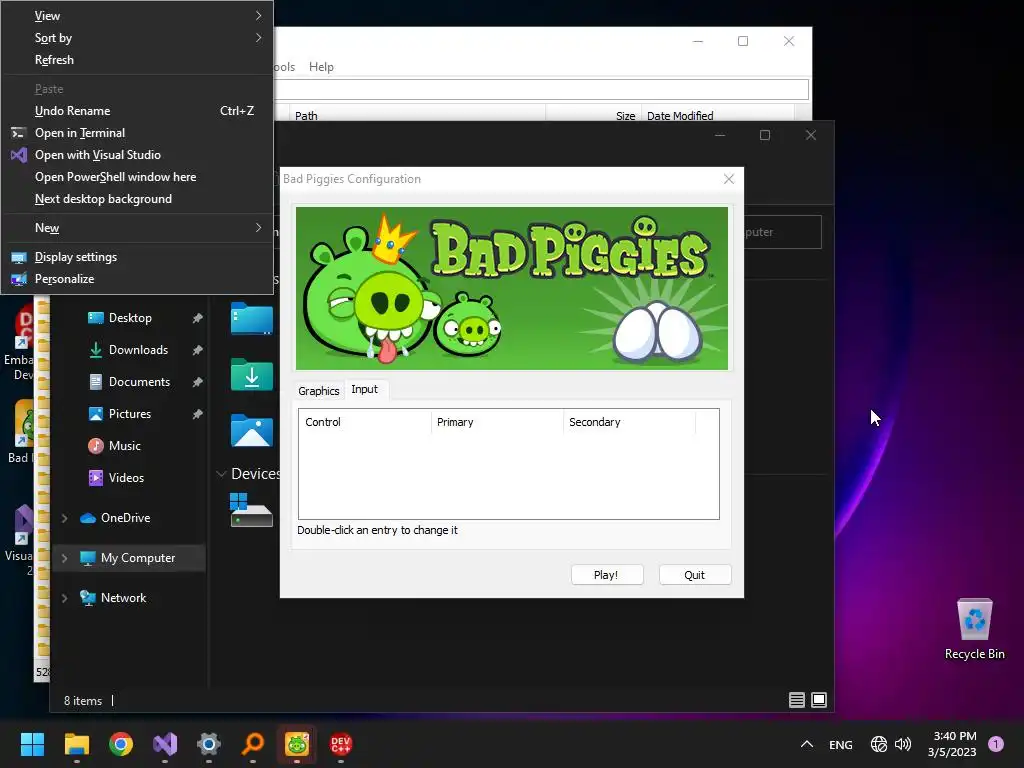The width and height of the screenshot is (1024, 768).
Task: Click the Quit button
Action: pyautogui.click(x=695, y=575)
